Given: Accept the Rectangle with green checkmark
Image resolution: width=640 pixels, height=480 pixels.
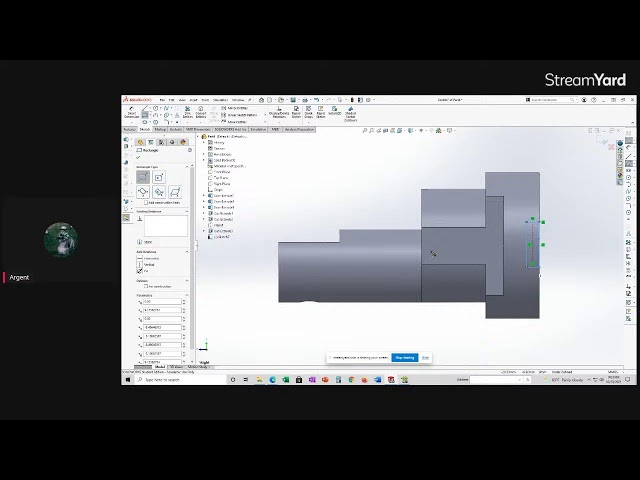Looking at the screenshot, I should (x=138, y=157).
